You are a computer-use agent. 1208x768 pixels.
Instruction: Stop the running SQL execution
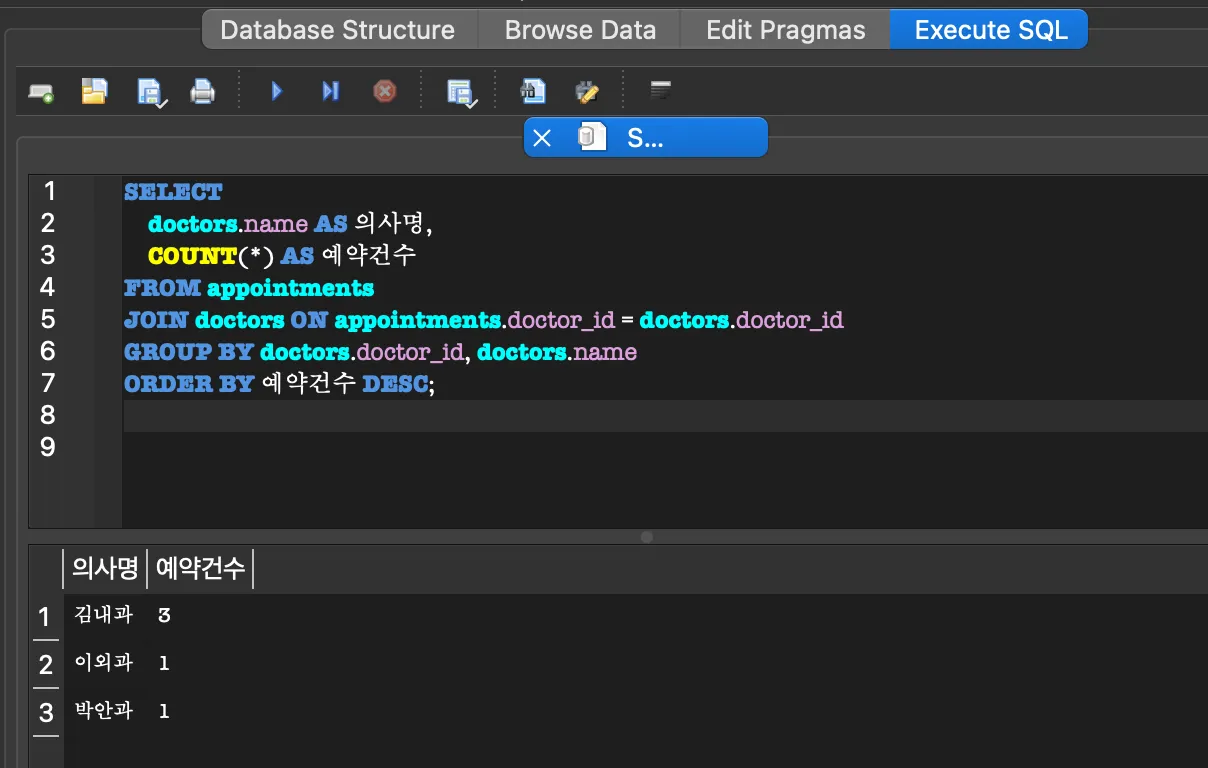pos(384,92)
